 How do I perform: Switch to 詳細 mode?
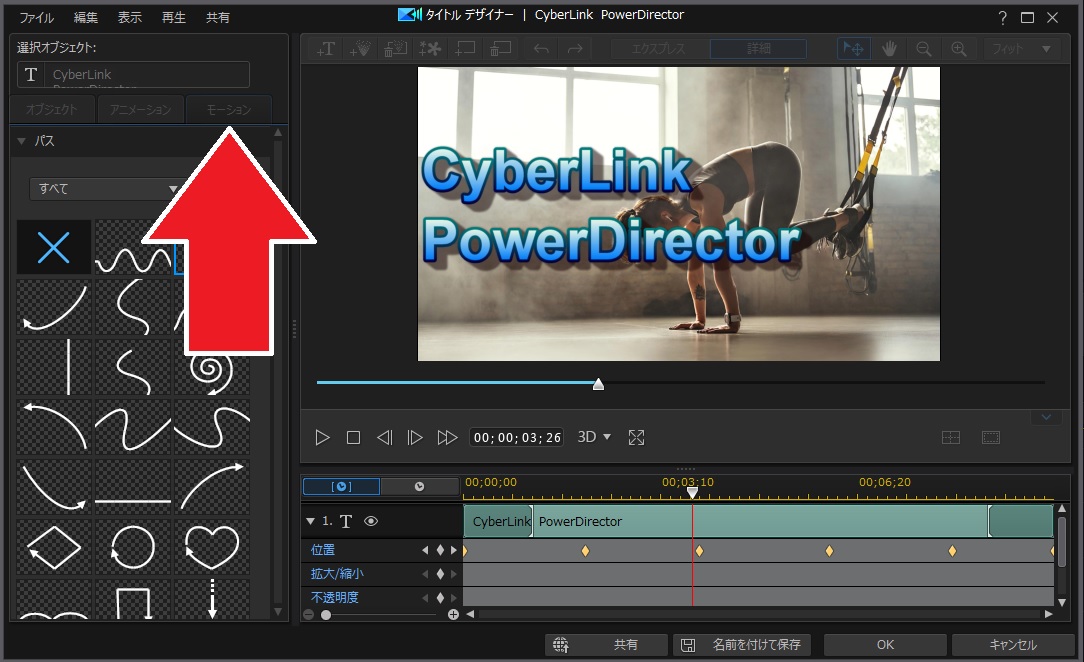pyautogui.click(x=758, y=49)
